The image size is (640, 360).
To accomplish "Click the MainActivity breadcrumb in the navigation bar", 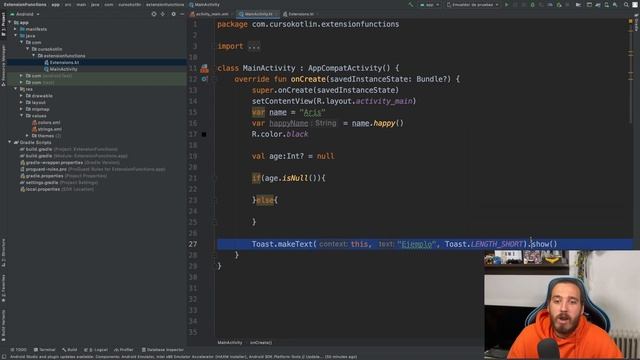I will pyautogui.click(x=204, y=4).
